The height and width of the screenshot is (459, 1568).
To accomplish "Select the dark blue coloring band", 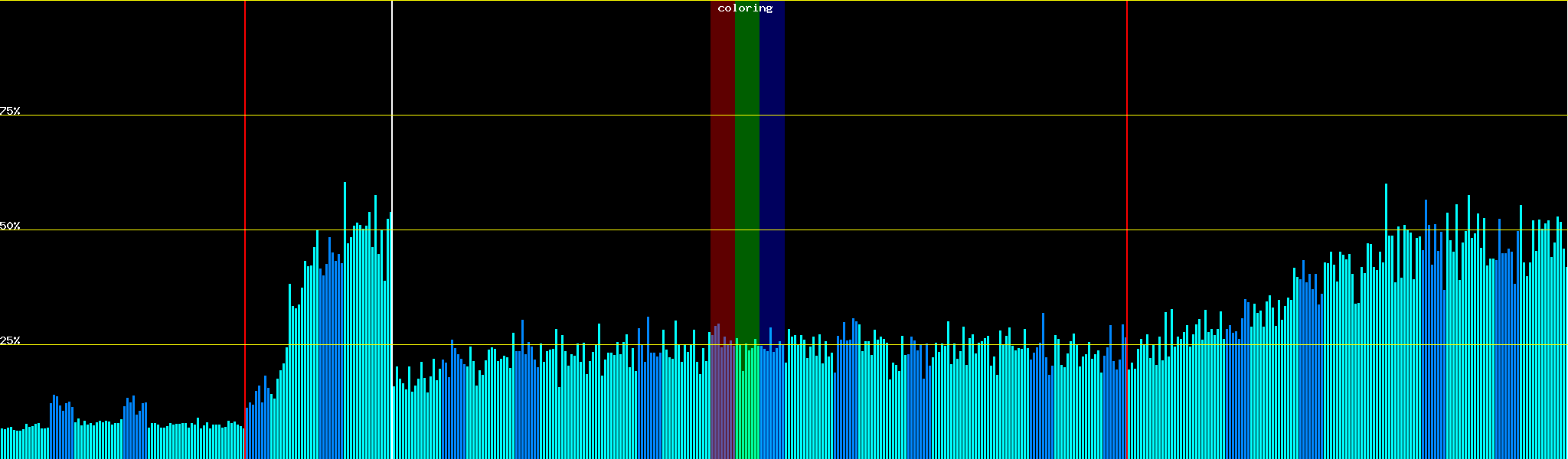I will tap(772, 153).
